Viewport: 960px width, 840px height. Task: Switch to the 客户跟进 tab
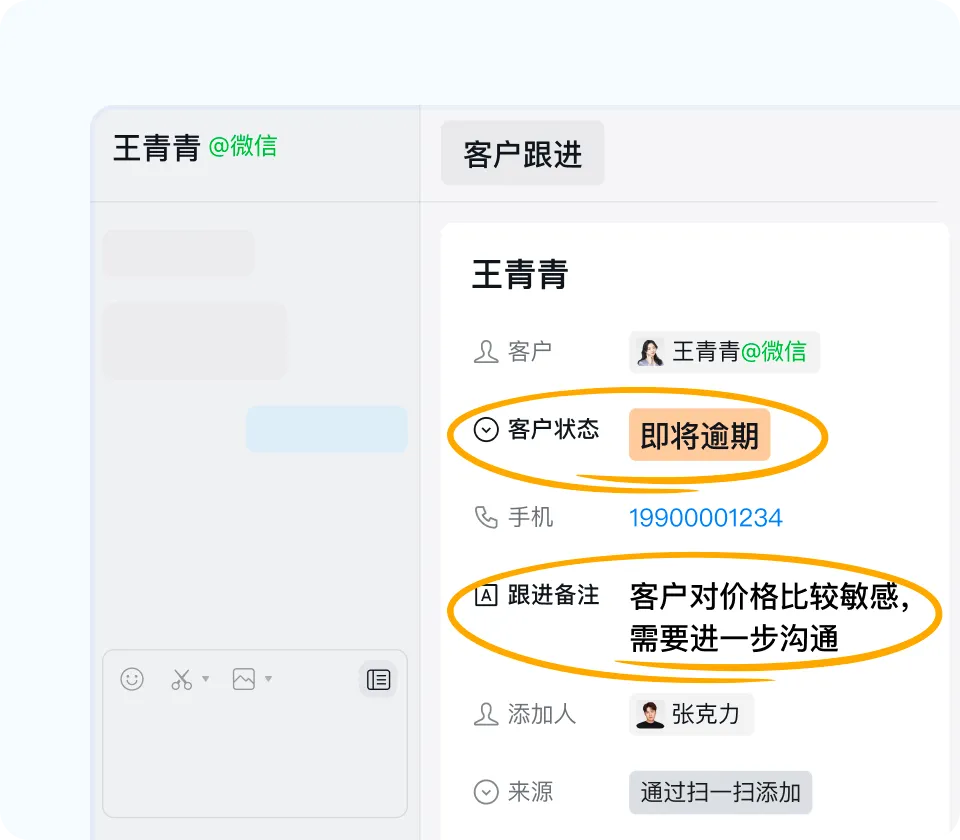[522, 152]
